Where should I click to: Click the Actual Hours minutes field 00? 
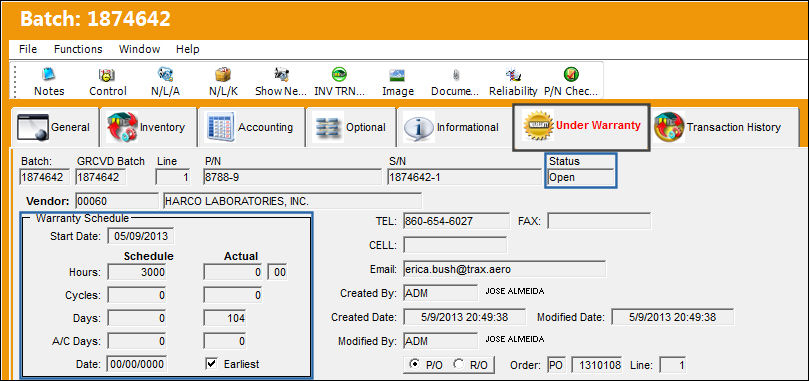coord(277,272)
